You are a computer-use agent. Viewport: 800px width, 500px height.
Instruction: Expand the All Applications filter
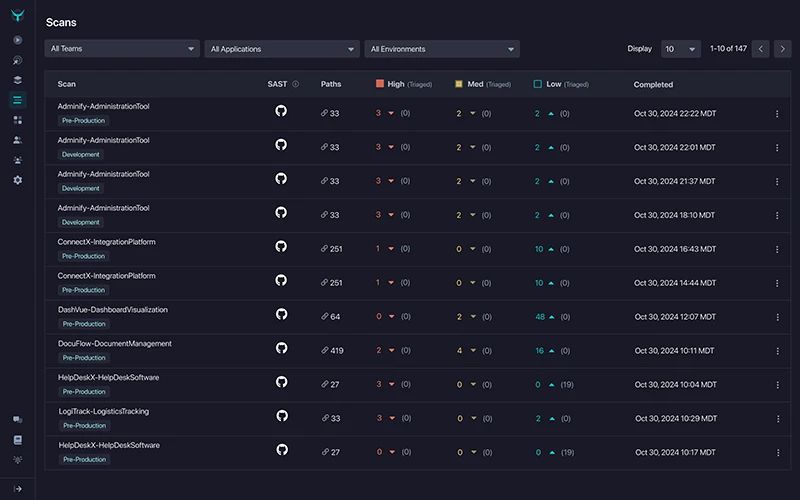click(x=282, y=49)
